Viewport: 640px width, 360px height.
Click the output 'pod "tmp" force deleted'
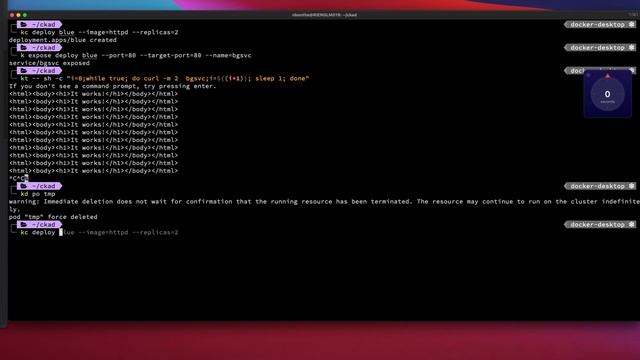click(x=53, y=217)
